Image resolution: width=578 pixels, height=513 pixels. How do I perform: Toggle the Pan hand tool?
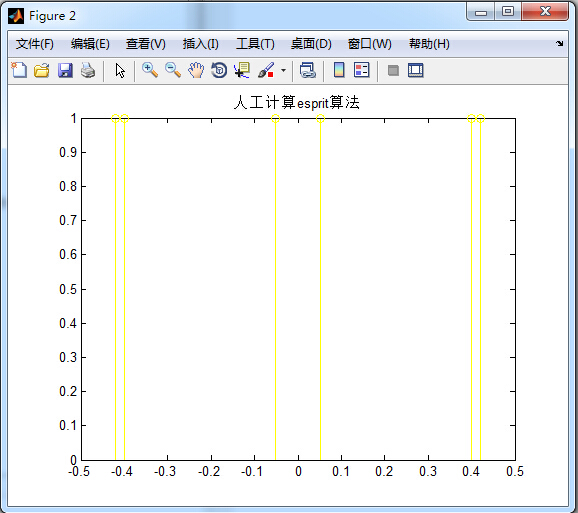pos(196,70)
